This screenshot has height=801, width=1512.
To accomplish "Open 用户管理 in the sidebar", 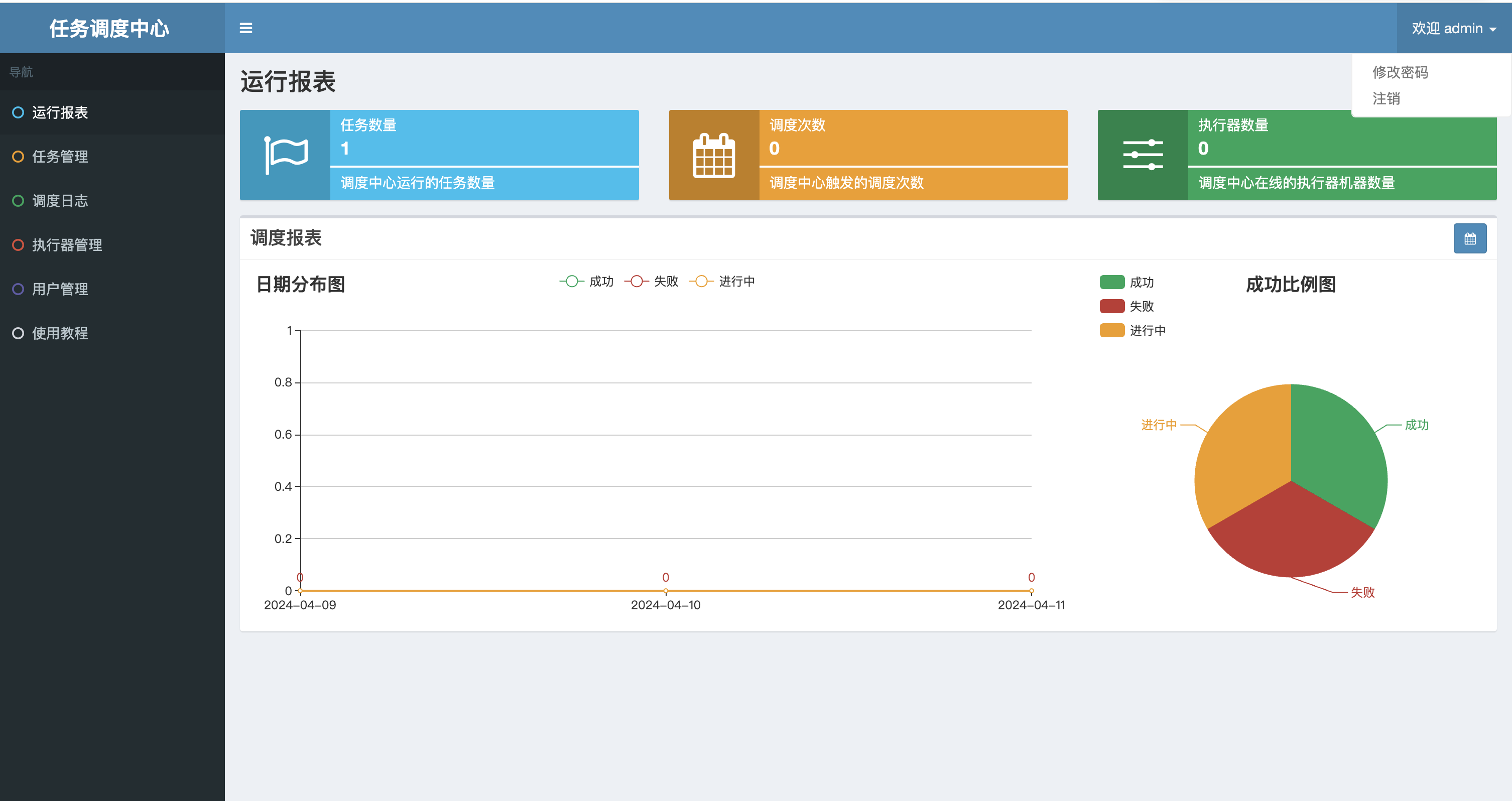I will [x=112, y=289].
